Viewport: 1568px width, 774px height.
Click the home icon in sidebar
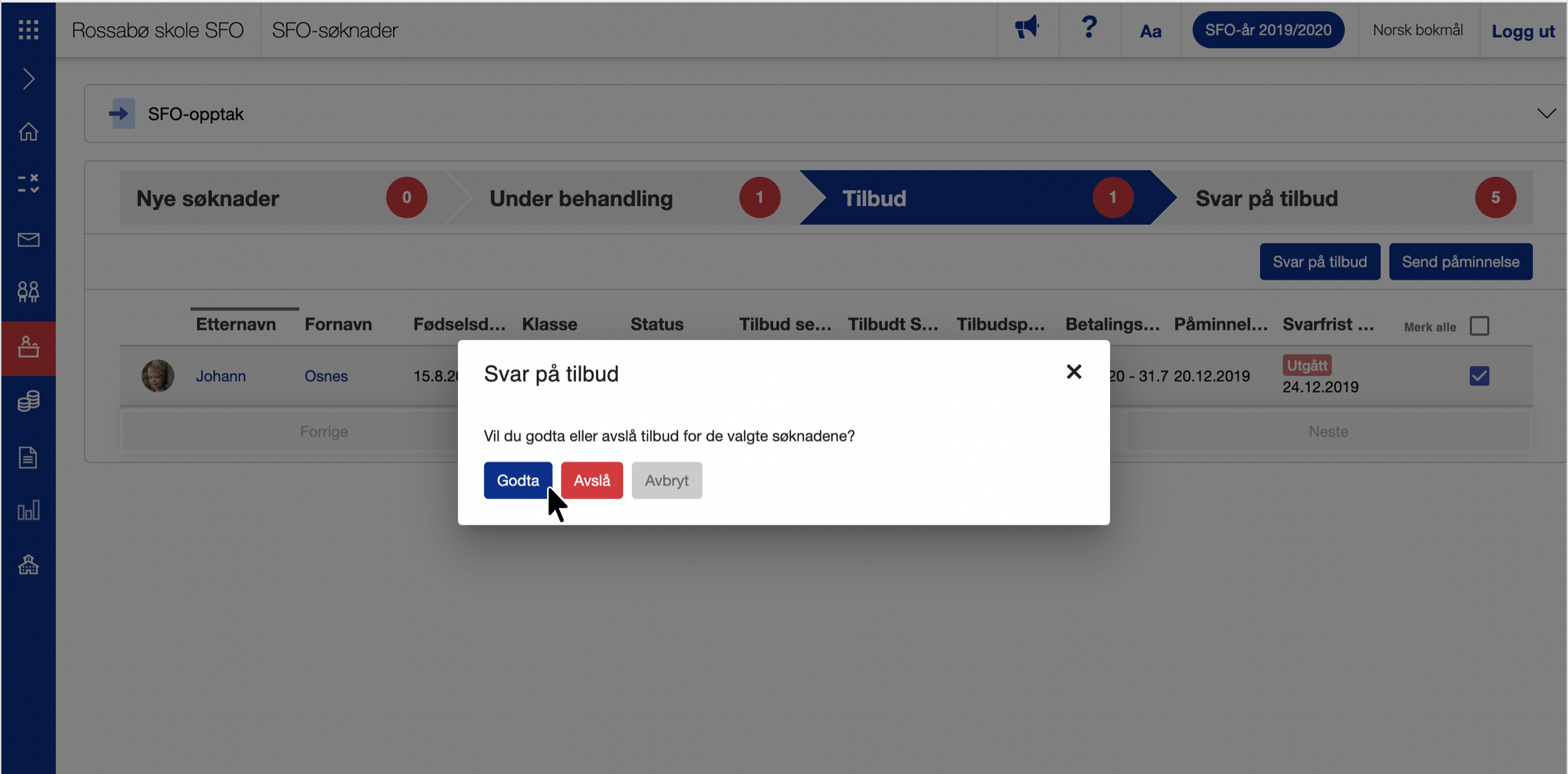(x=28, y=131)
